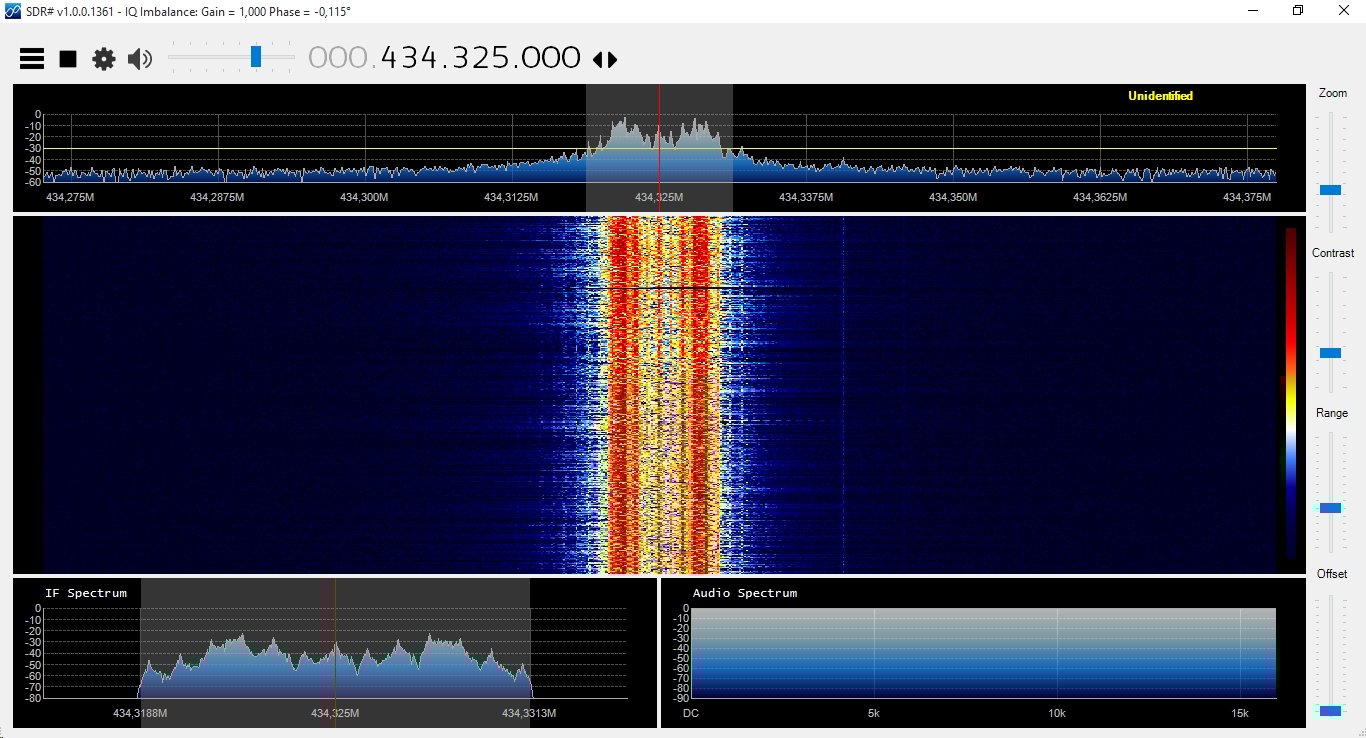Mute audio via the speaker icon
The height and width of the screenshot is (738, 1366).
click(x=140, y=59)
